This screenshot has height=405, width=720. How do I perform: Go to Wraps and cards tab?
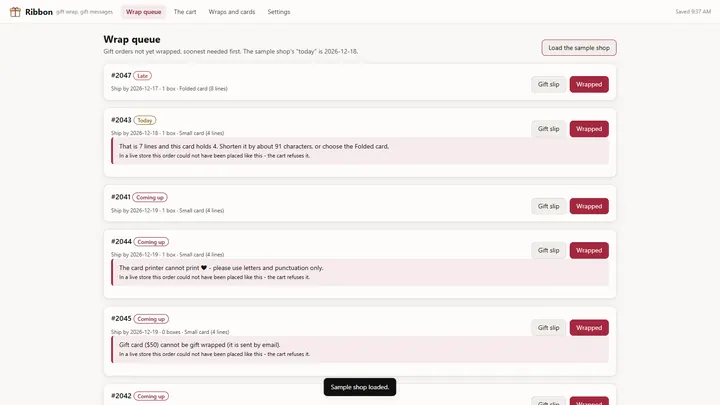point(231,12)
